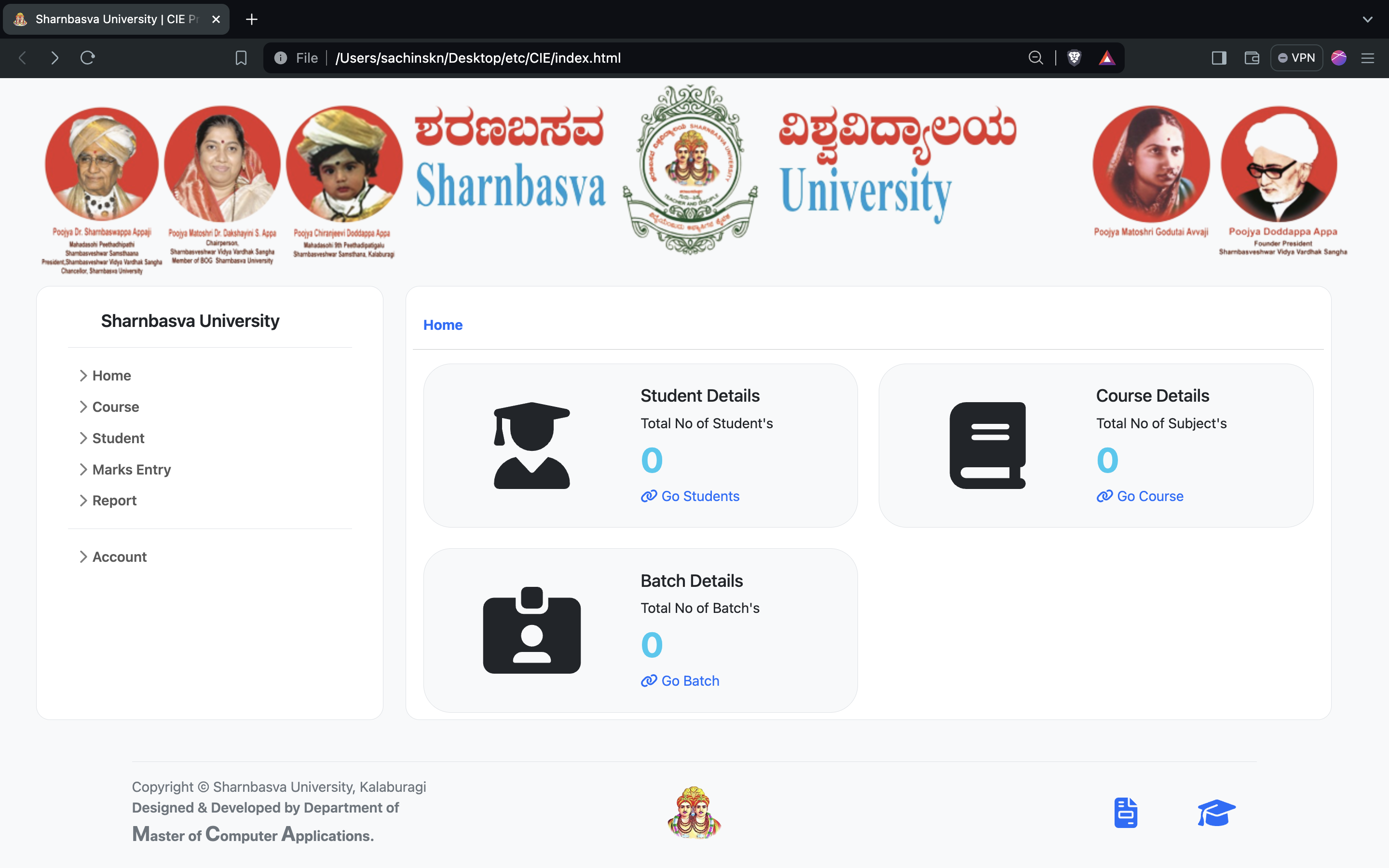Screen dimensions: 1389x868
Task: Click Total No of Batch's label
Action: pos(700,609)
